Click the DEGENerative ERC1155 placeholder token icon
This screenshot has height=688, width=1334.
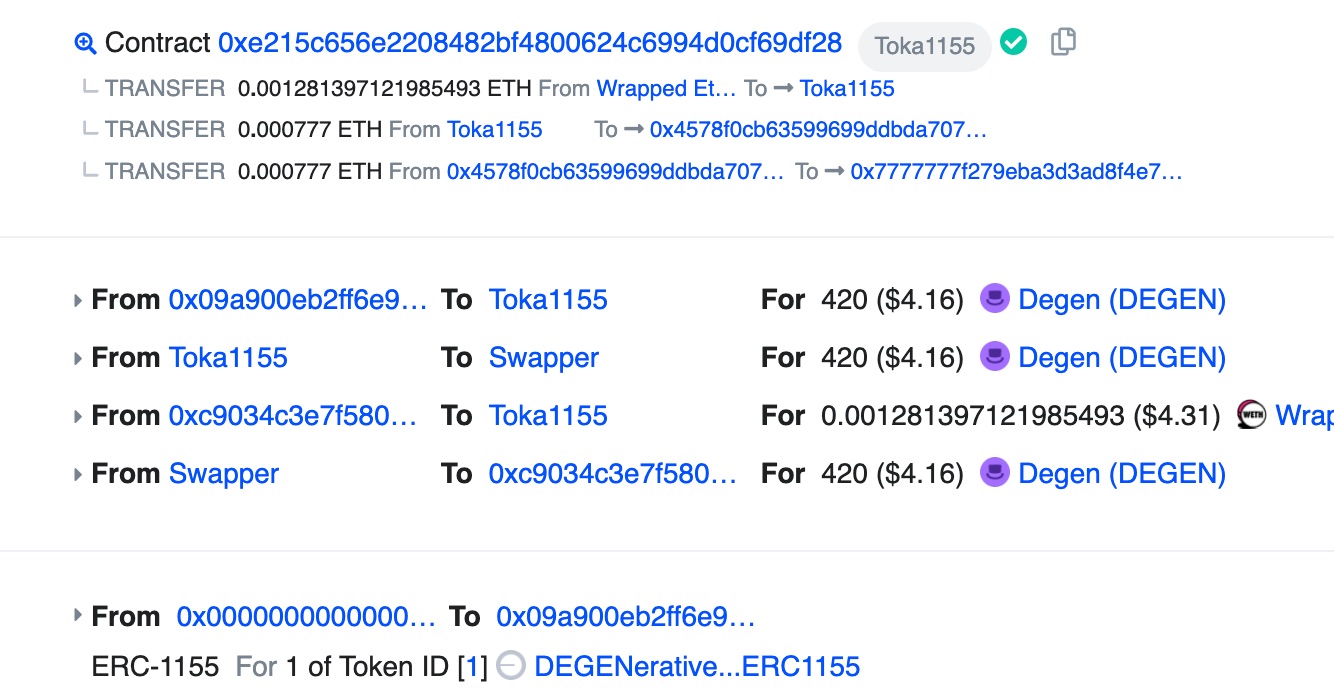coord(511,666)
